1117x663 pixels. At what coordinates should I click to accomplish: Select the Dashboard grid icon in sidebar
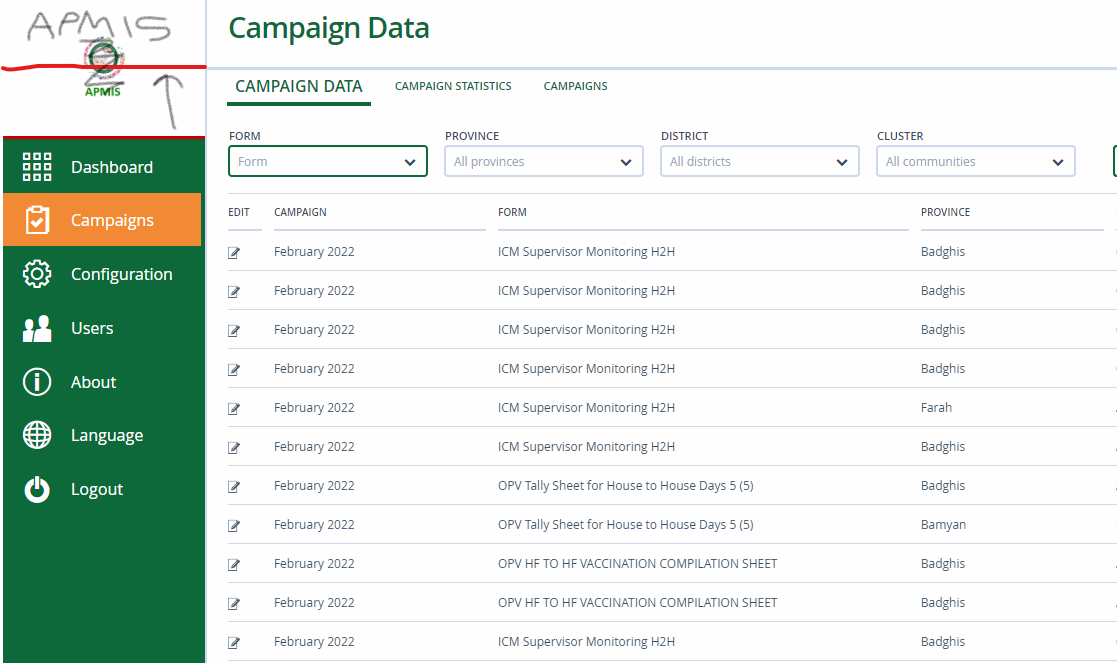click(x=36, y=166)
